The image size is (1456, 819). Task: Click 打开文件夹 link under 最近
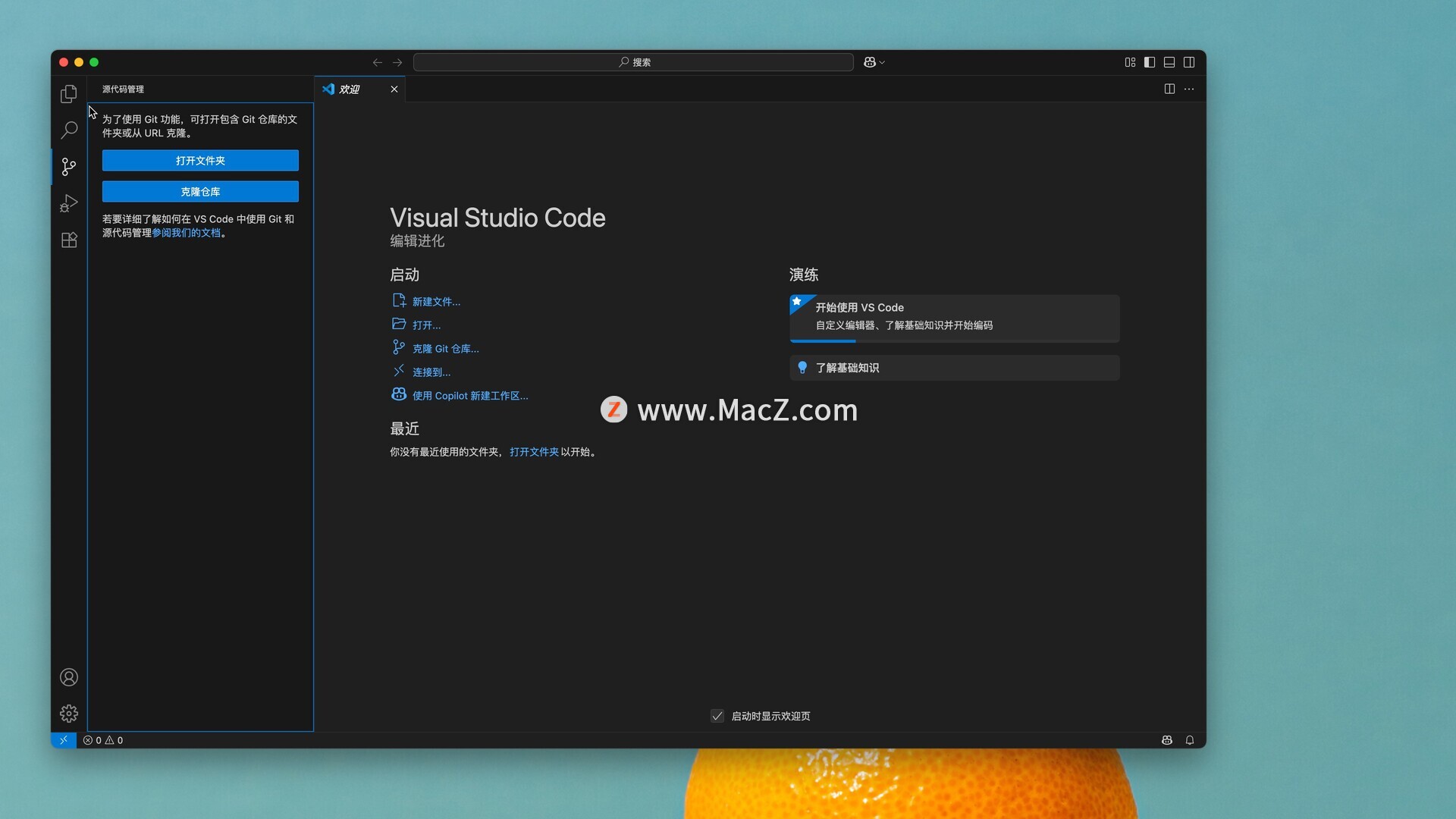[534, 451]
